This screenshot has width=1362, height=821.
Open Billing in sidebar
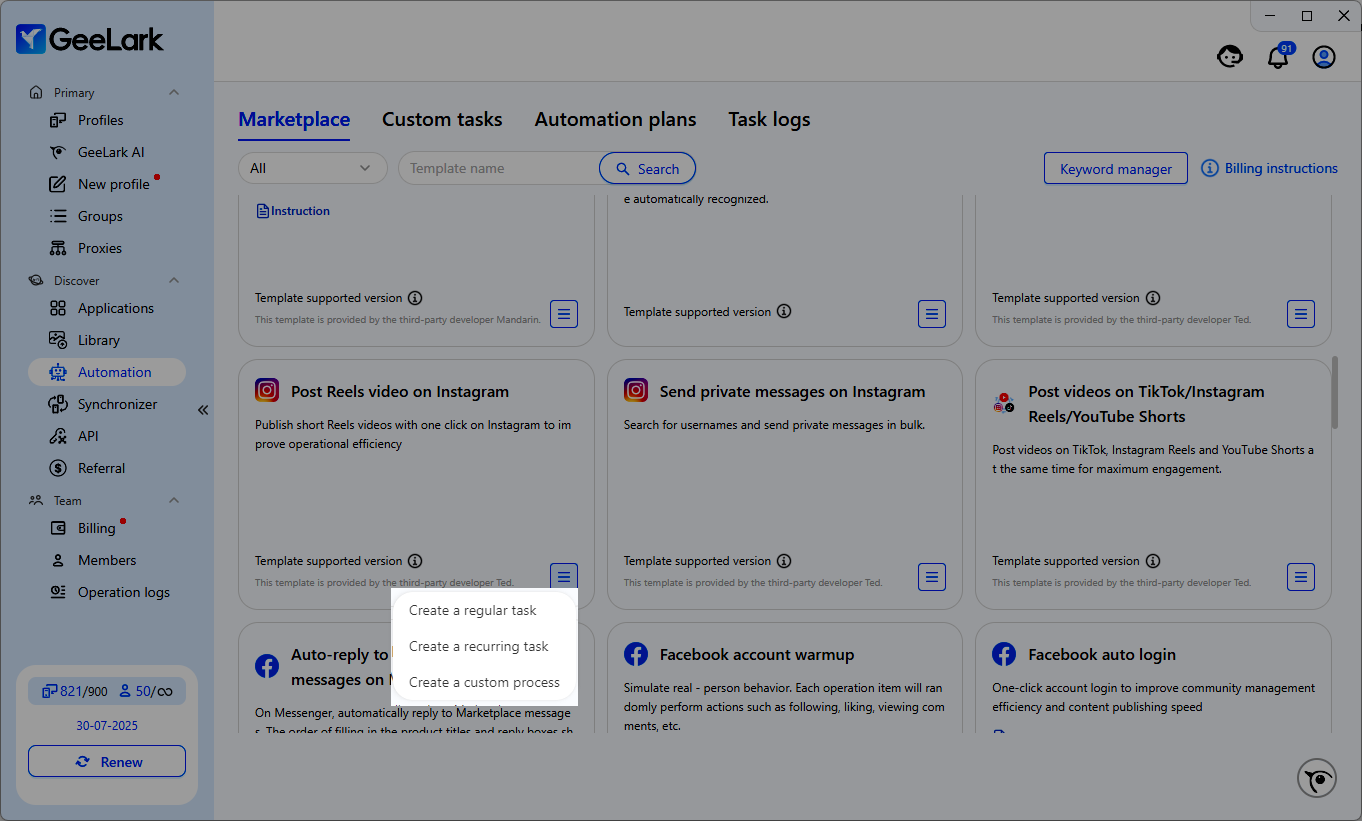click(x=96, y=528)
